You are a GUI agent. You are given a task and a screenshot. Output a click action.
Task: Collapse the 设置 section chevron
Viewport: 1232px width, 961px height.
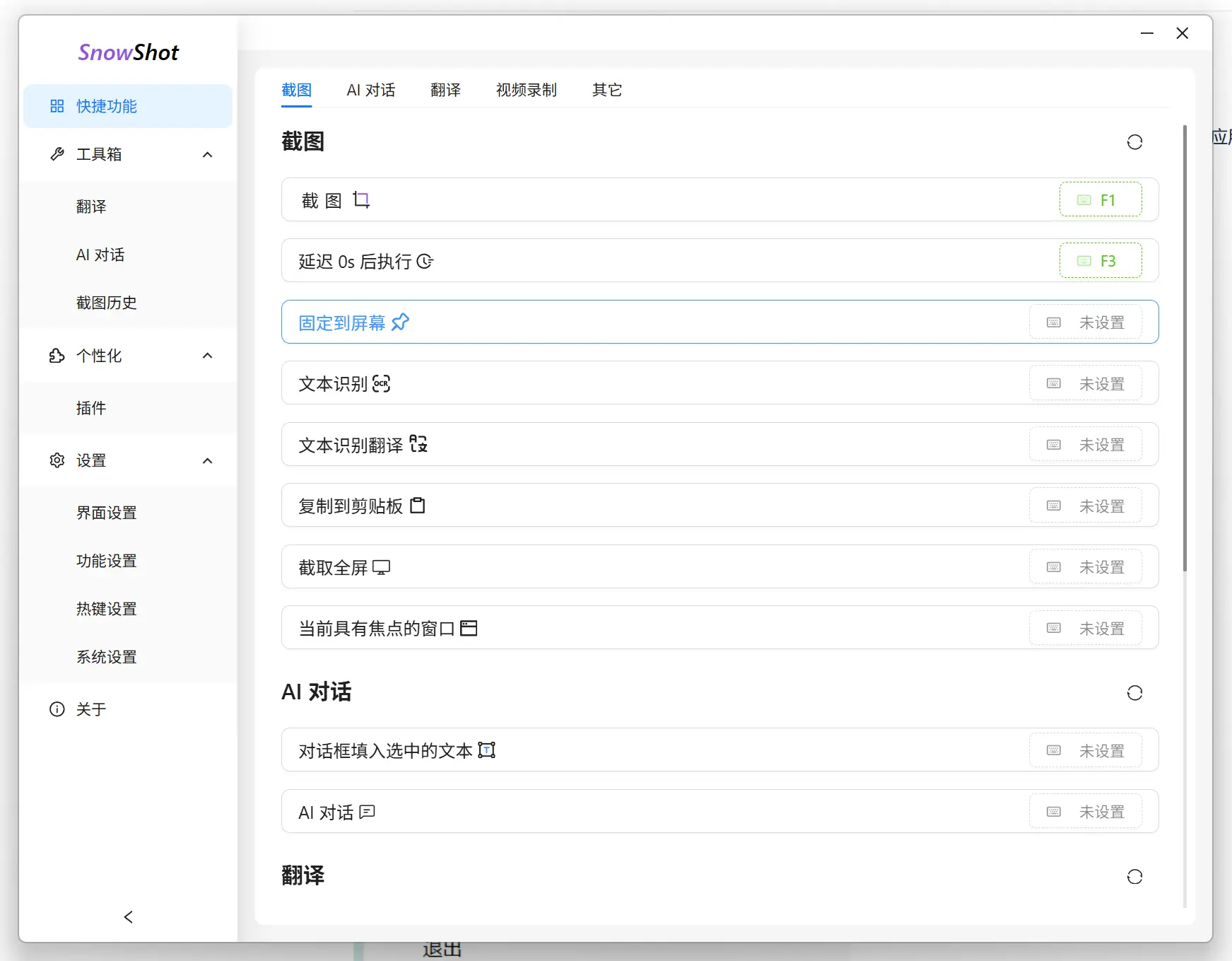click(207, 460)
